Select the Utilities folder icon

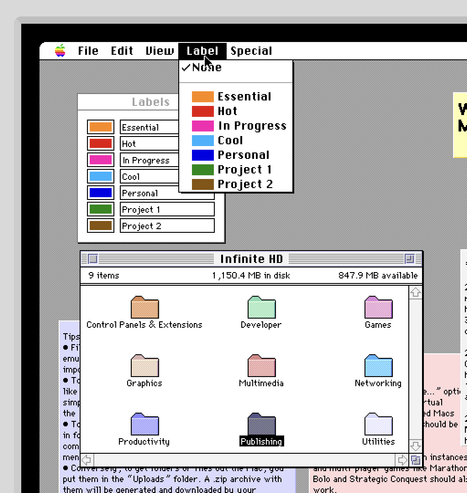pos(378,424)
